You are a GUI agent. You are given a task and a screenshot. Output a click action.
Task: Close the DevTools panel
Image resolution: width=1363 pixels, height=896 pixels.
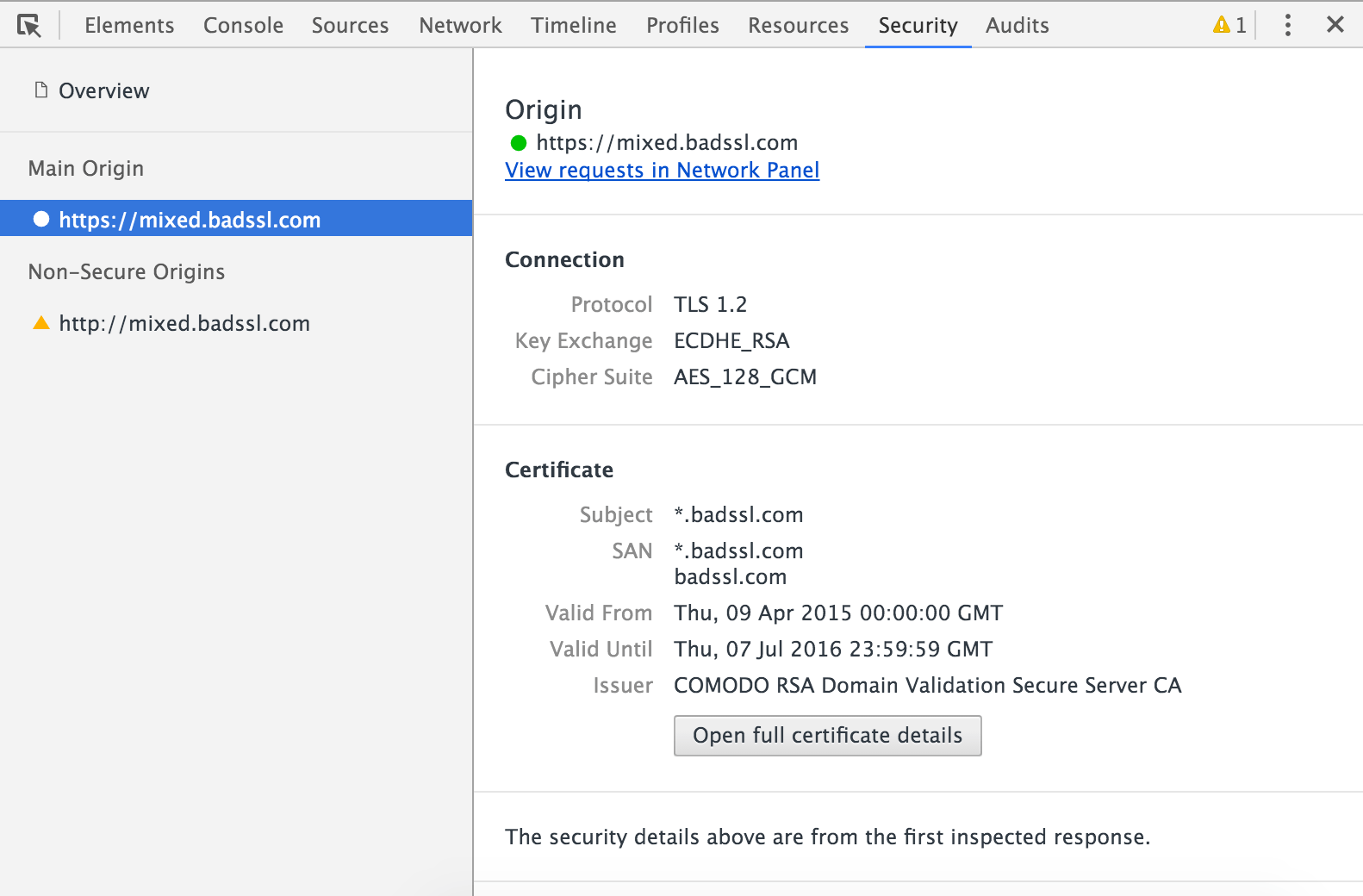pyautogui.click(x=1335, y=25)
